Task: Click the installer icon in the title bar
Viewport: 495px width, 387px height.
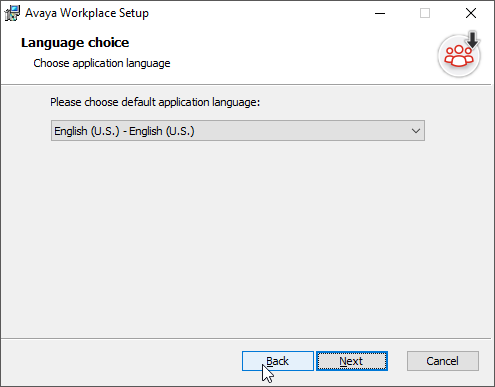Action: click(x=12, y=13)
